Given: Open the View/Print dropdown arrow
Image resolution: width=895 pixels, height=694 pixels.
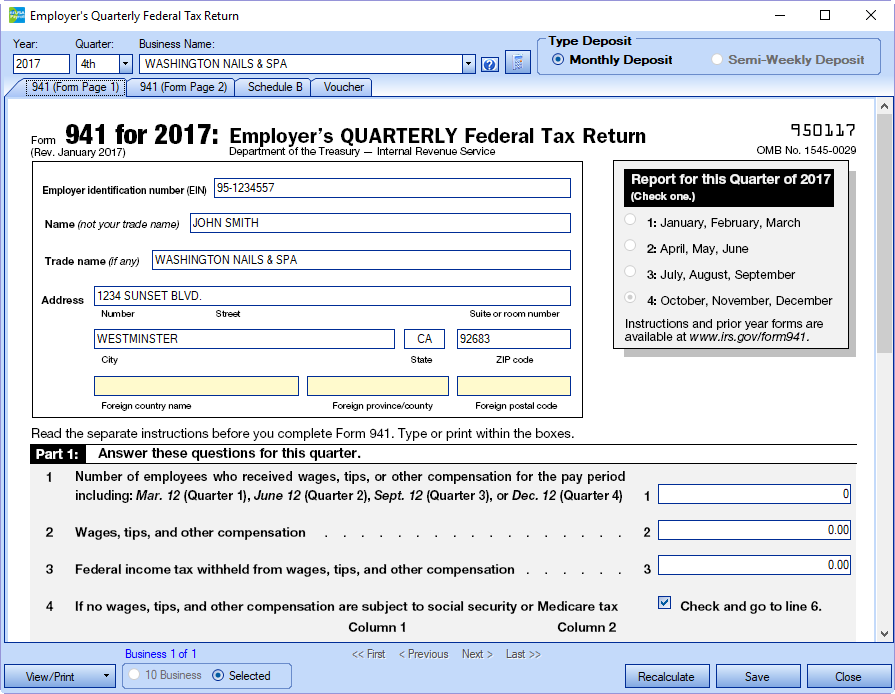Looking at the screenshot, I should click(107, 677).
